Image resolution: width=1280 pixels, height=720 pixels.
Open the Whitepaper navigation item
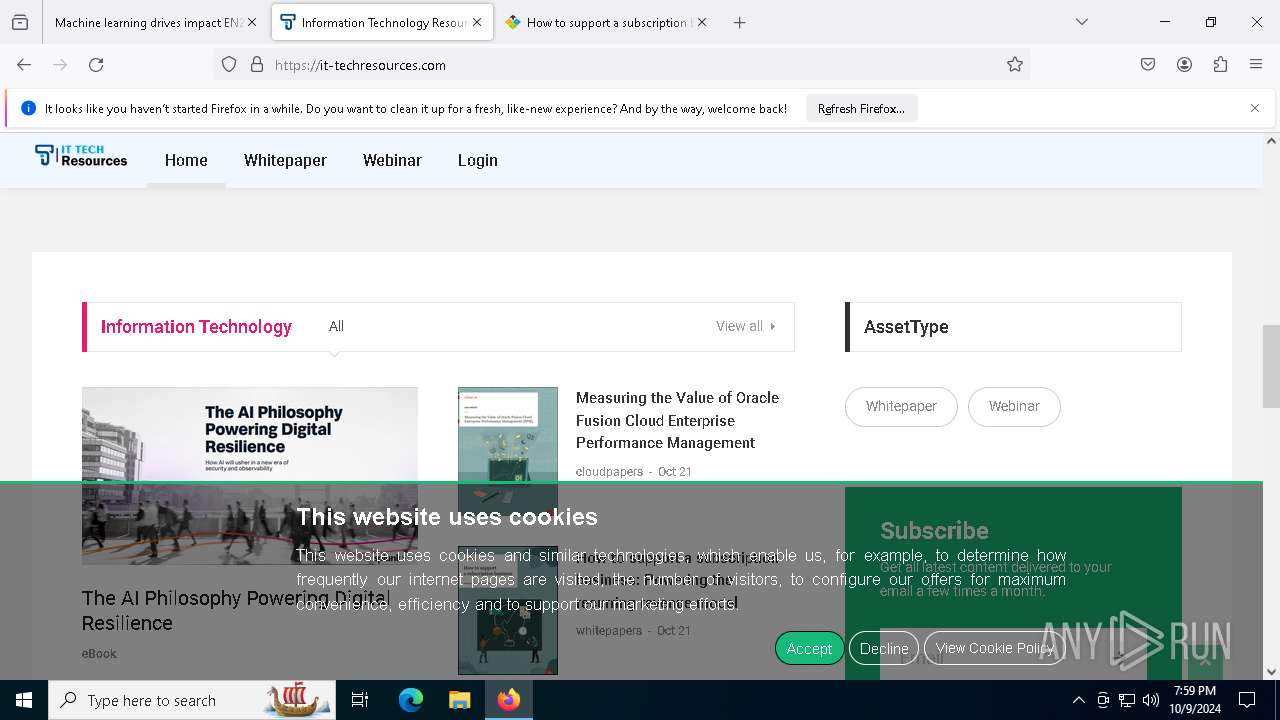[285, 160]
